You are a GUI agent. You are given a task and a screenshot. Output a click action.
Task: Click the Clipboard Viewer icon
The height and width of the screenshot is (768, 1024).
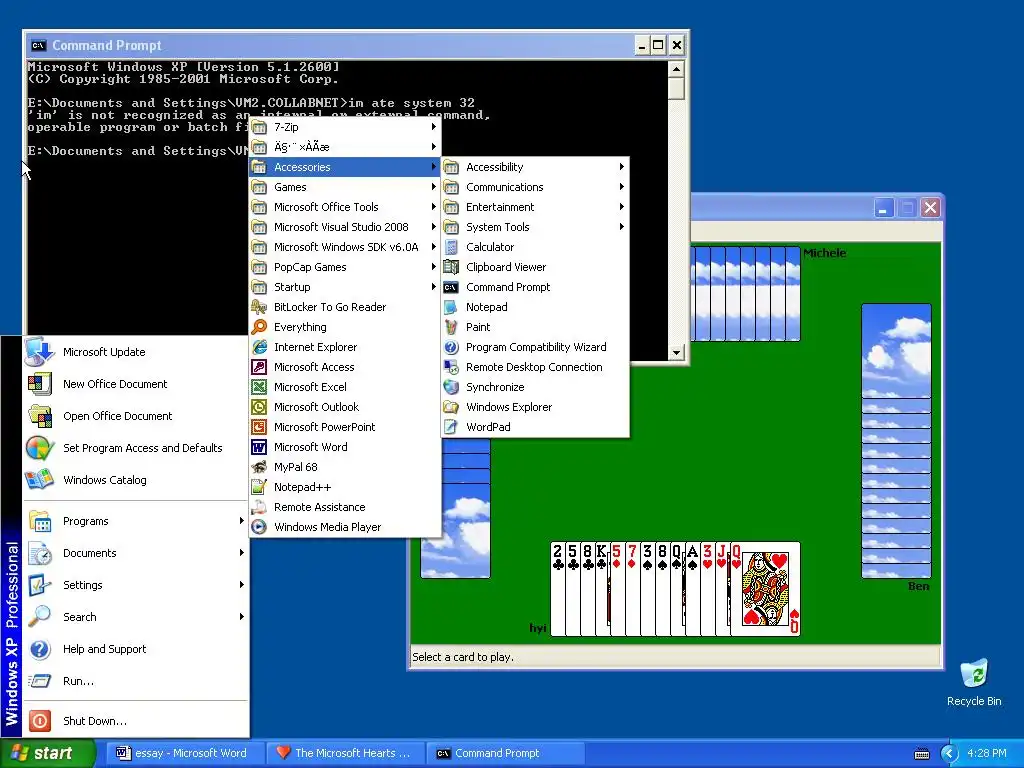(451, 267)
